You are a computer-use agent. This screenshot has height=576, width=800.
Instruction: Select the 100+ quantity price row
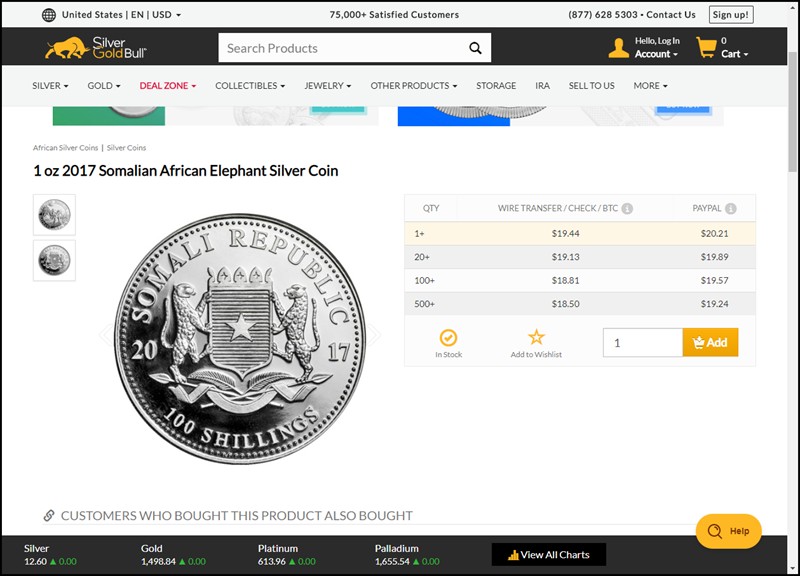[580, 281]
